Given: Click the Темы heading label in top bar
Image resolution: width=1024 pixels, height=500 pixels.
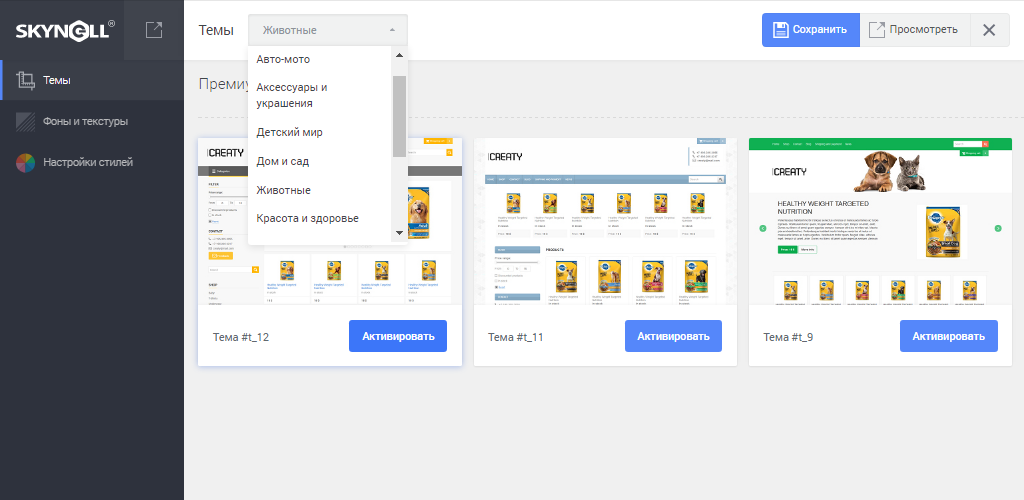Looking at the screenshot, I should coord(216,30).
